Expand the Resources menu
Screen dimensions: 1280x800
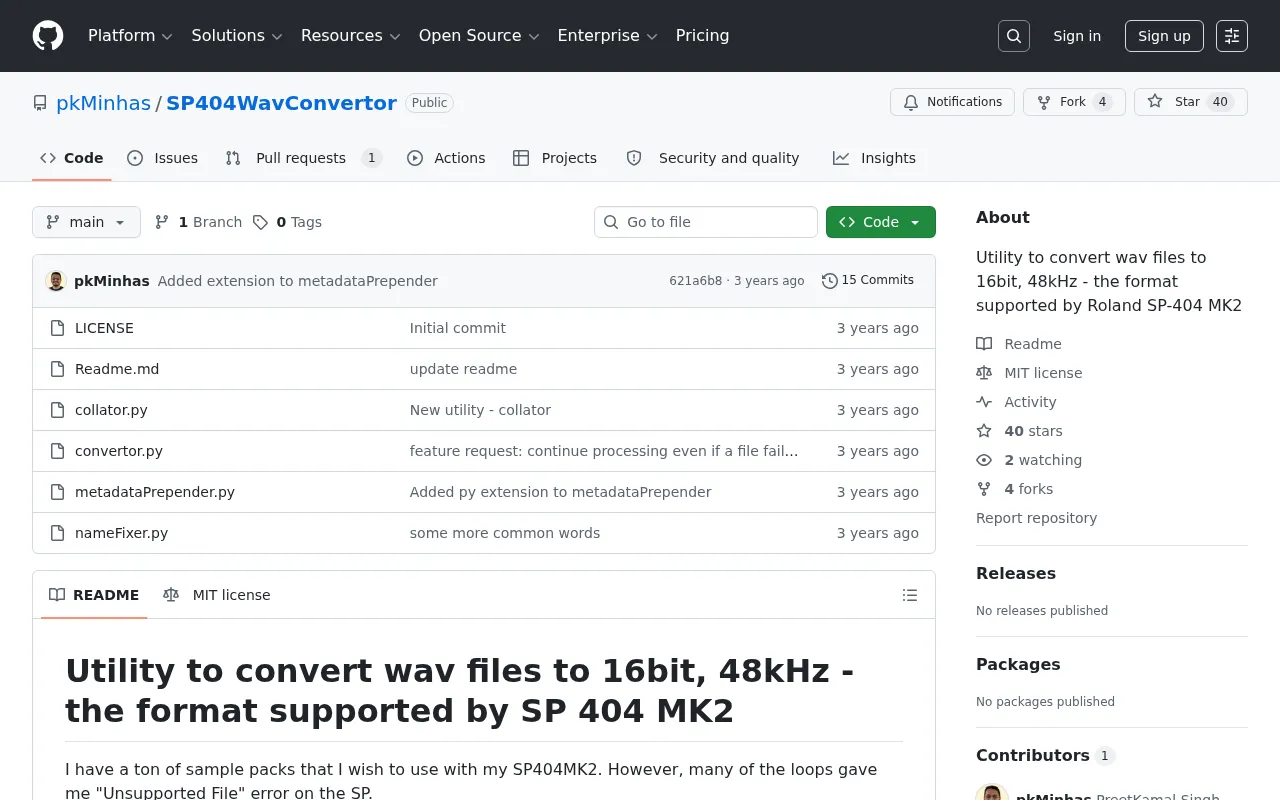350,36
